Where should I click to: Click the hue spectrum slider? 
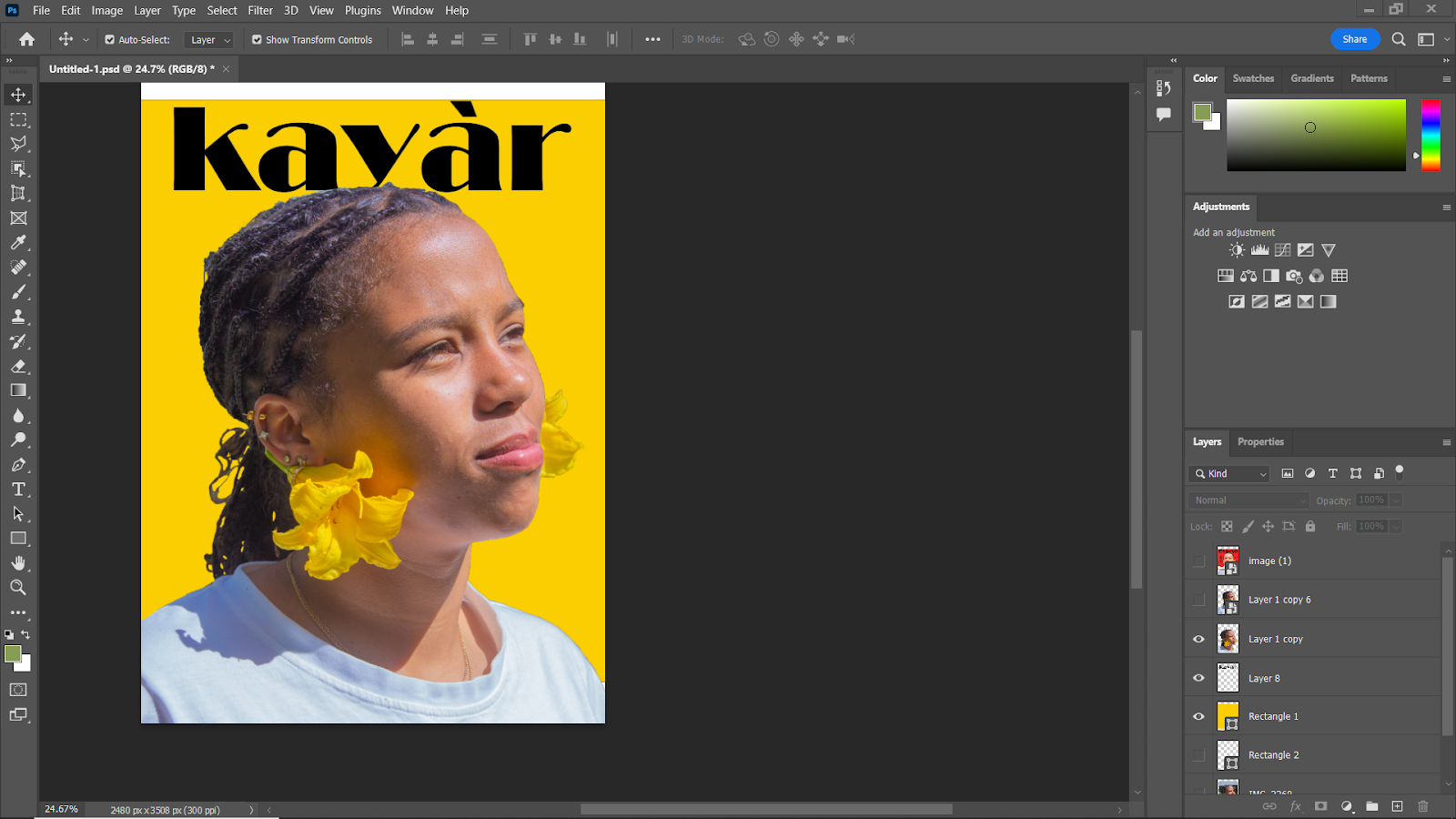[x=1431, y=135]
